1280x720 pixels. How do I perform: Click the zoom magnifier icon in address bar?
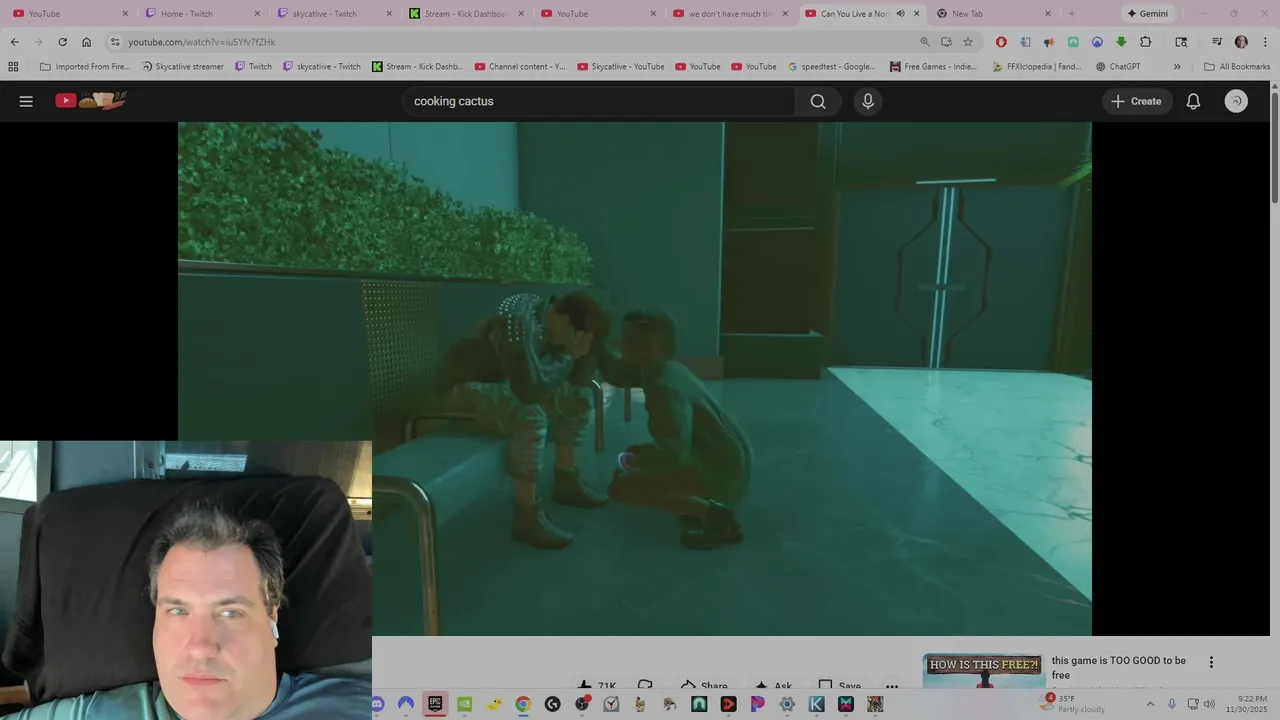pyautogui.click(x=925, y=42)
